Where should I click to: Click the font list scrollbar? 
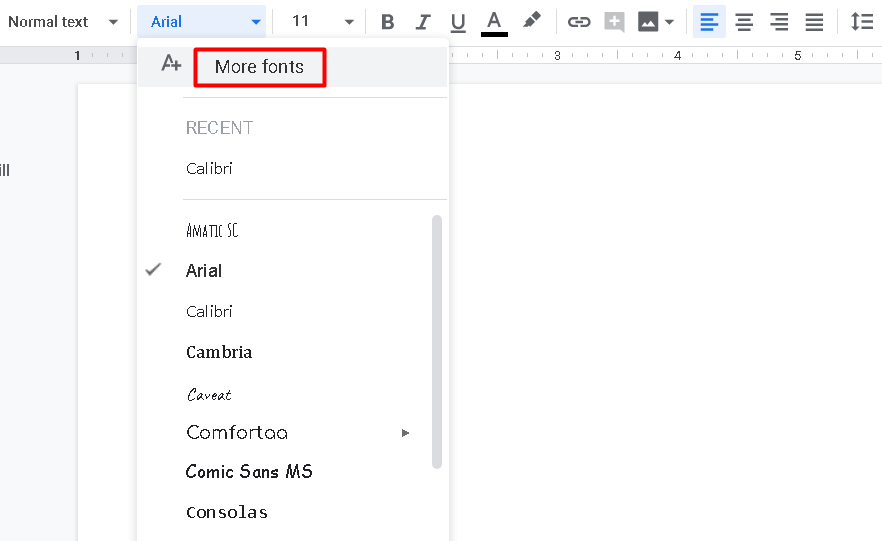[437, 341]
